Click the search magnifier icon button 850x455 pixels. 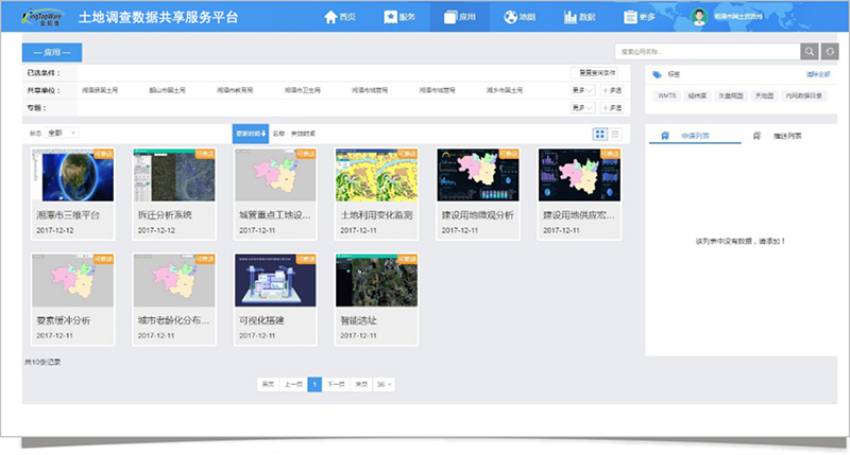click(809, 52)
